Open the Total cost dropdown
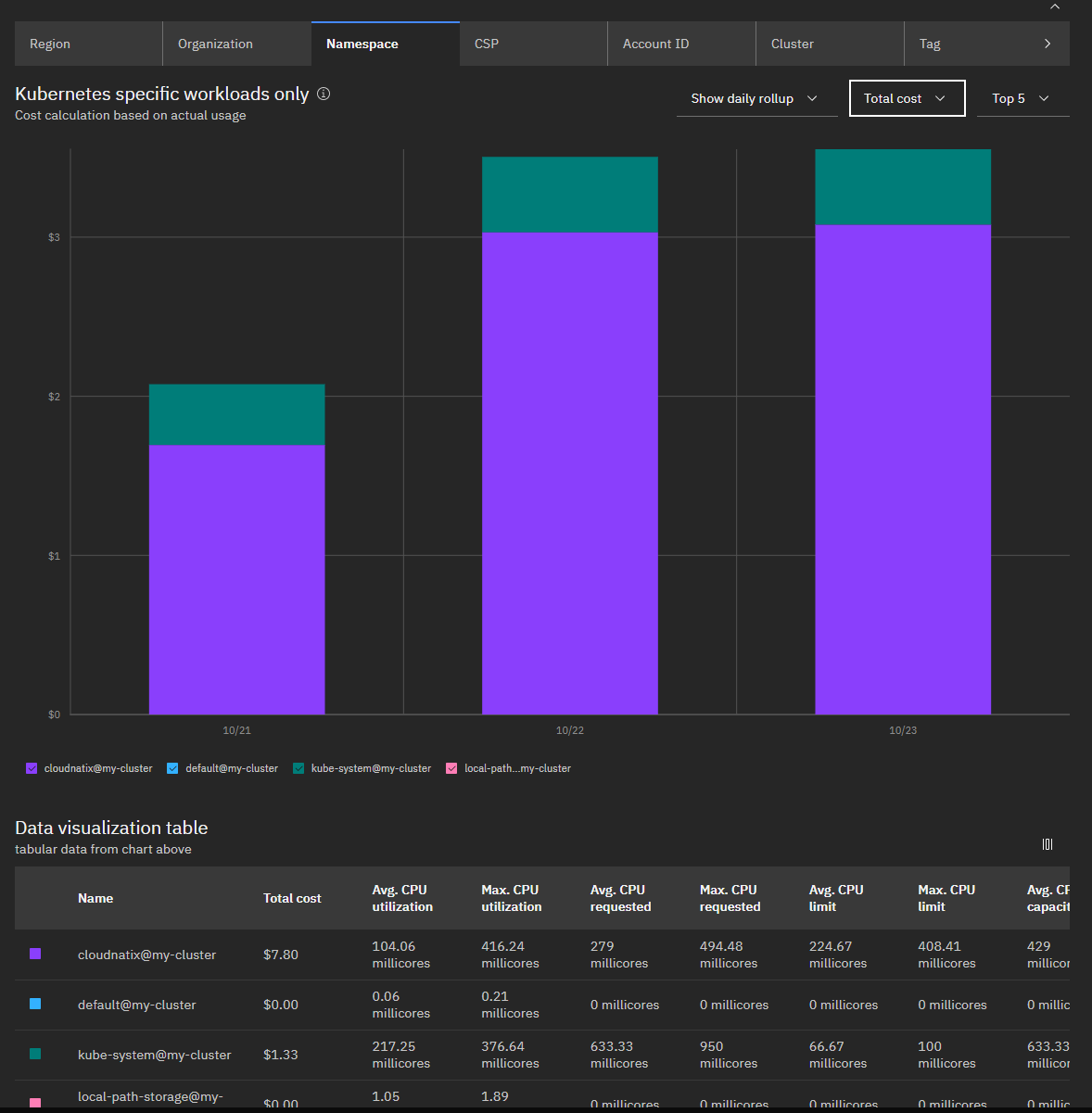The width and height of the screenshot is (1092, 1113). tap(907, 98)
